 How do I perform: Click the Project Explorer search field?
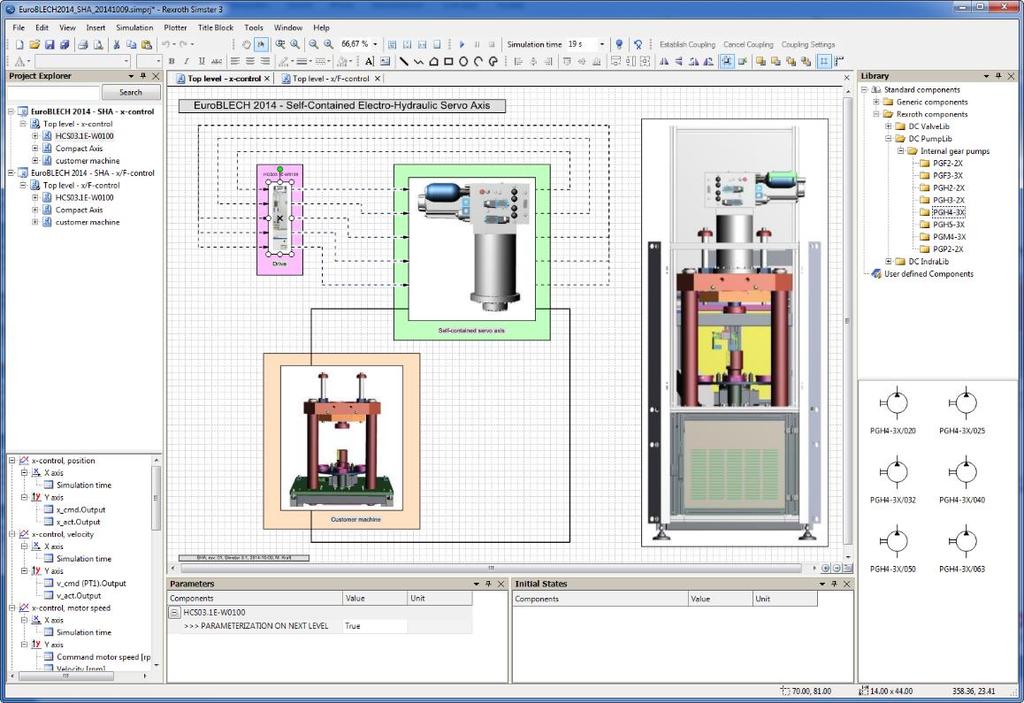[54, 93]
